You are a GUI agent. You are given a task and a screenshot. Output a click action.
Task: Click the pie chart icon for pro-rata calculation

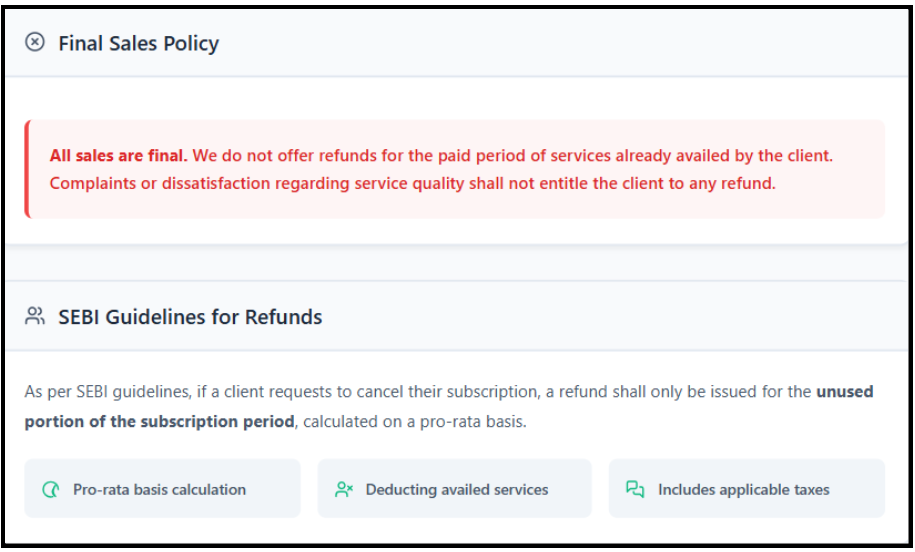coord(51,490)
